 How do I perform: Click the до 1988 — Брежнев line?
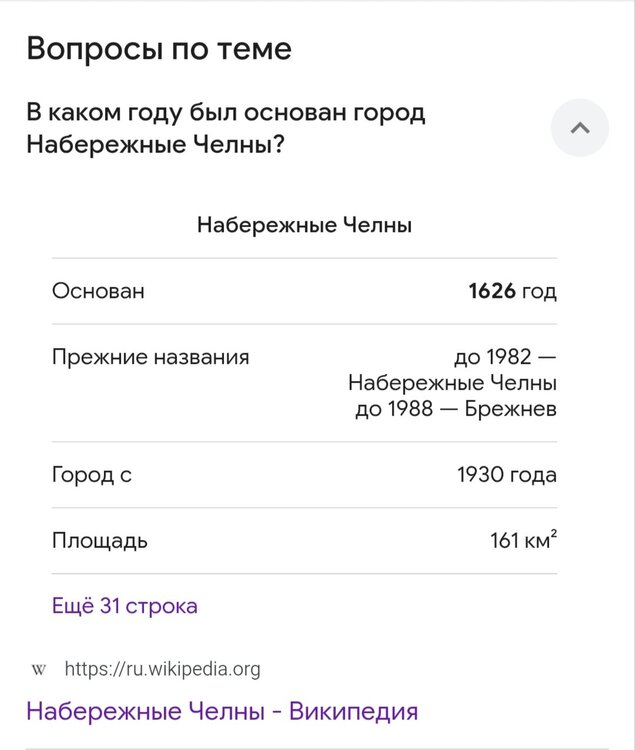point(455,409)
